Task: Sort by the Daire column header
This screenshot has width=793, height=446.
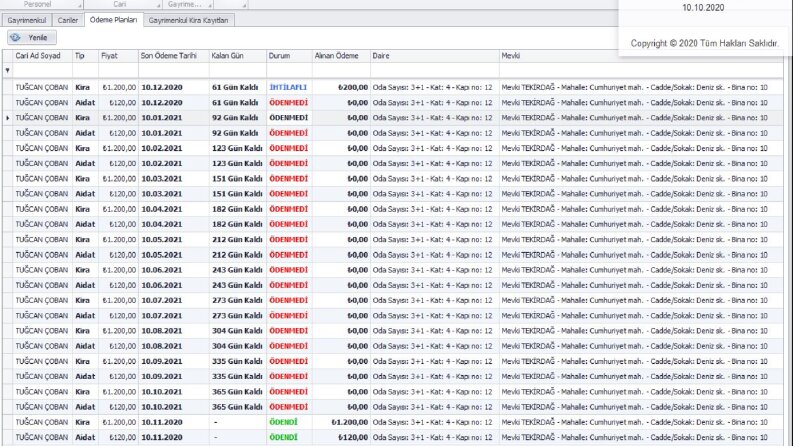Action: 434,56
